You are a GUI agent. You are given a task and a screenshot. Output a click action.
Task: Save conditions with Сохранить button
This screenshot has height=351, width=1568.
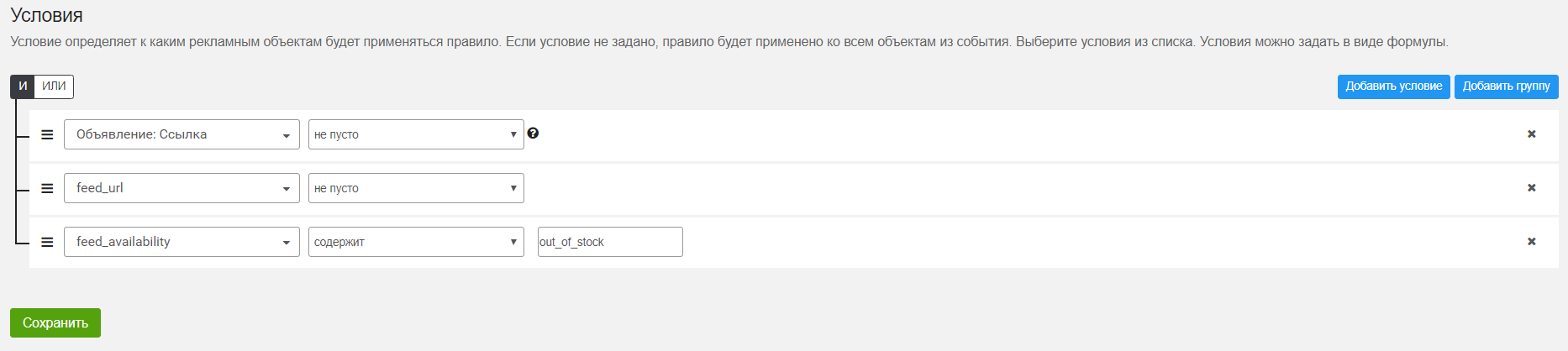55,322
